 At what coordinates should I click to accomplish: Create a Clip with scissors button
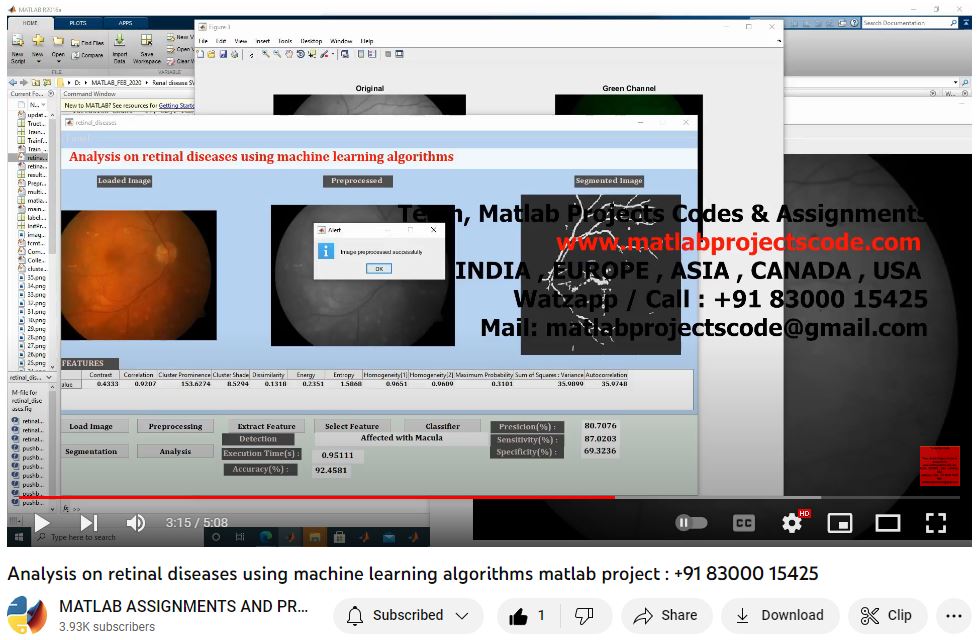887,616
